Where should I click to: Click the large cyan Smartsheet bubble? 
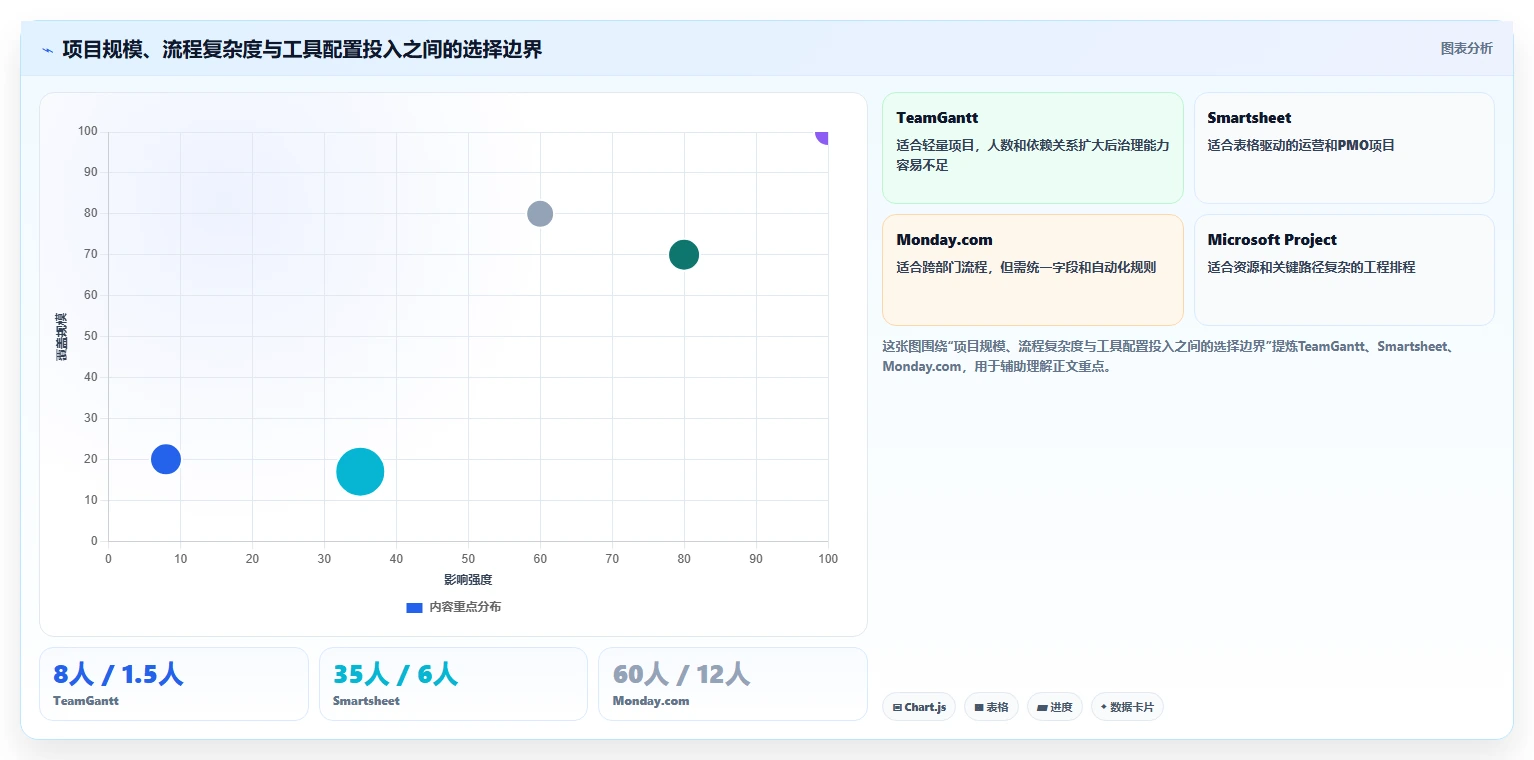[x=360, y=472]
